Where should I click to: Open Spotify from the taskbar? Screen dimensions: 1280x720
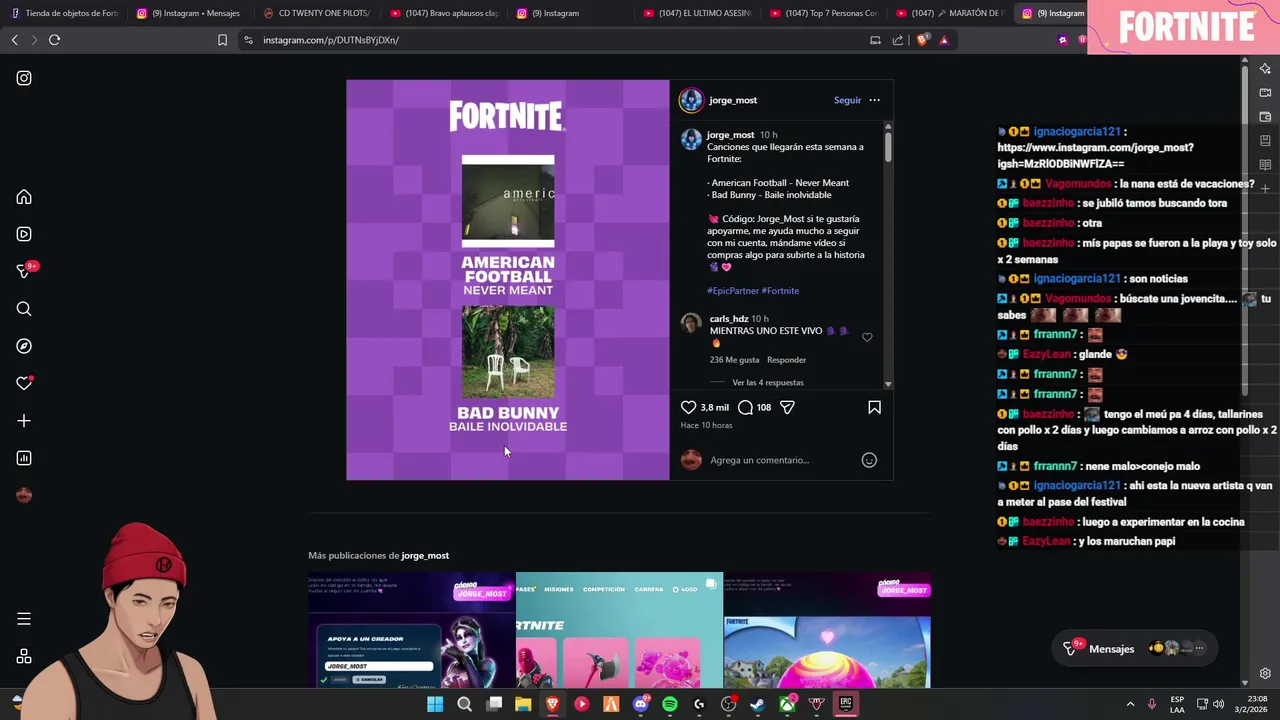pos(670,704)
